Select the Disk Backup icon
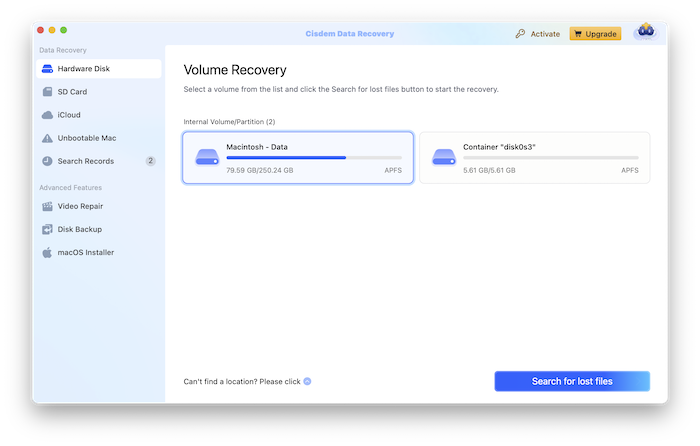 tap(47, 230)
